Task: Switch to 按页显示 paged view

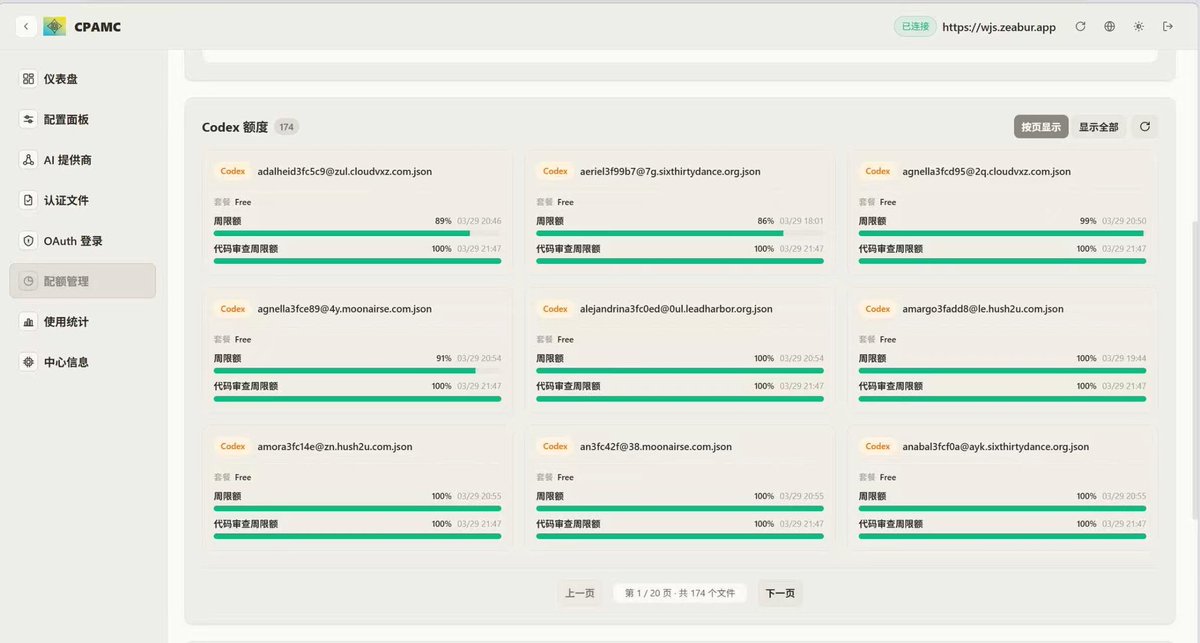Action: coord(1041,127)
